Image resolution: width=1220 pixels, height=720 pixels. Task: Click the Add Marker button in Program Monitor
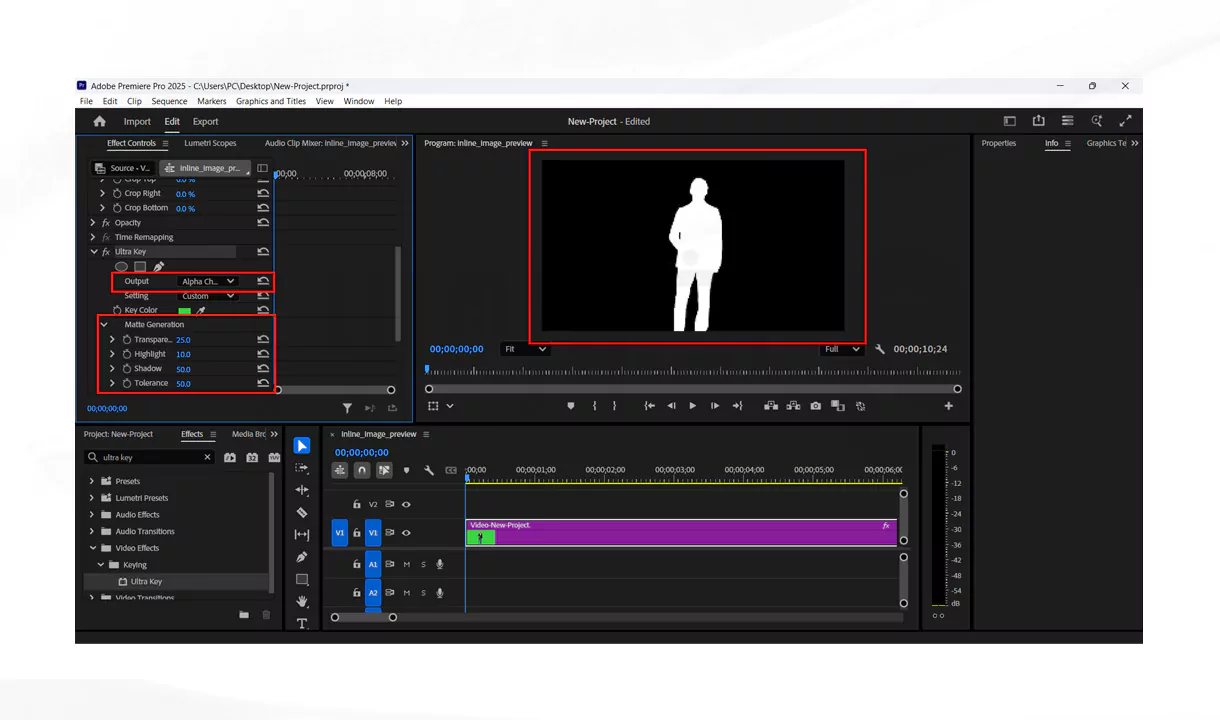571,406
